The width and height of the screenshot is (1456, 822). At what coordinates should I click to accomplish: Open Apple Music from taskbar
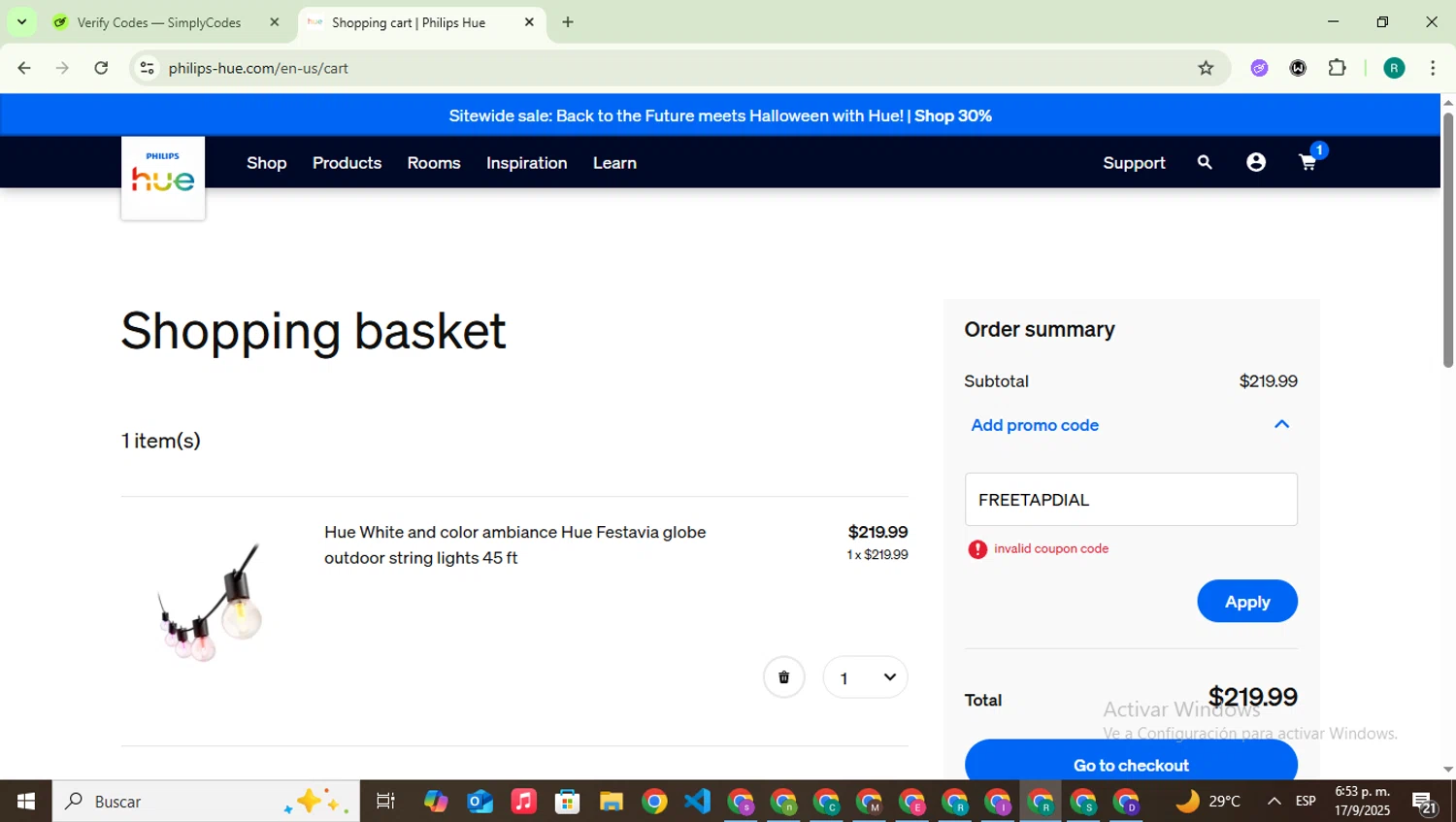(523, 802)
